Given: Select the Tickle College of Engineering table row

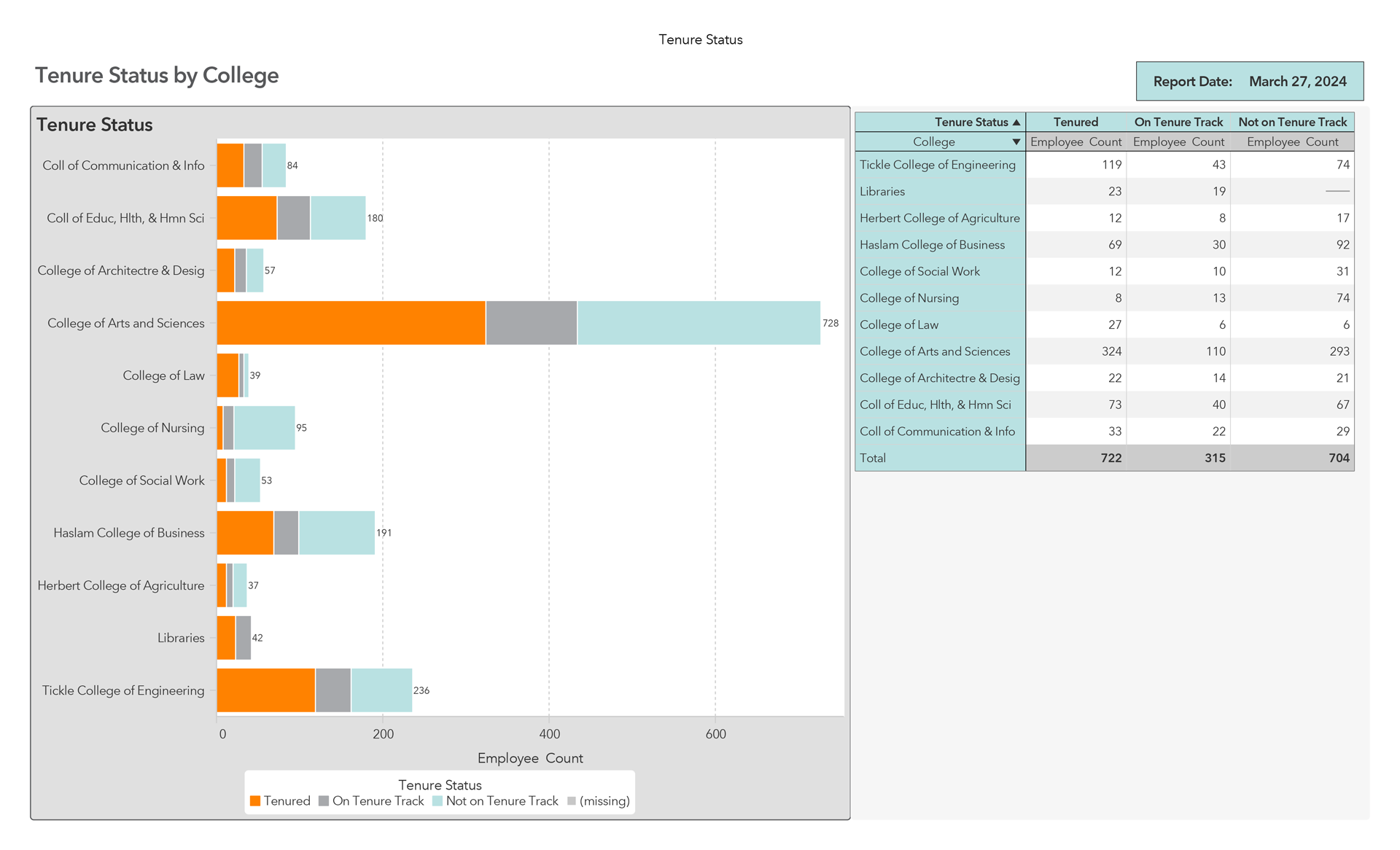Looking at the screenshot, I should click(x=937, y=165).
